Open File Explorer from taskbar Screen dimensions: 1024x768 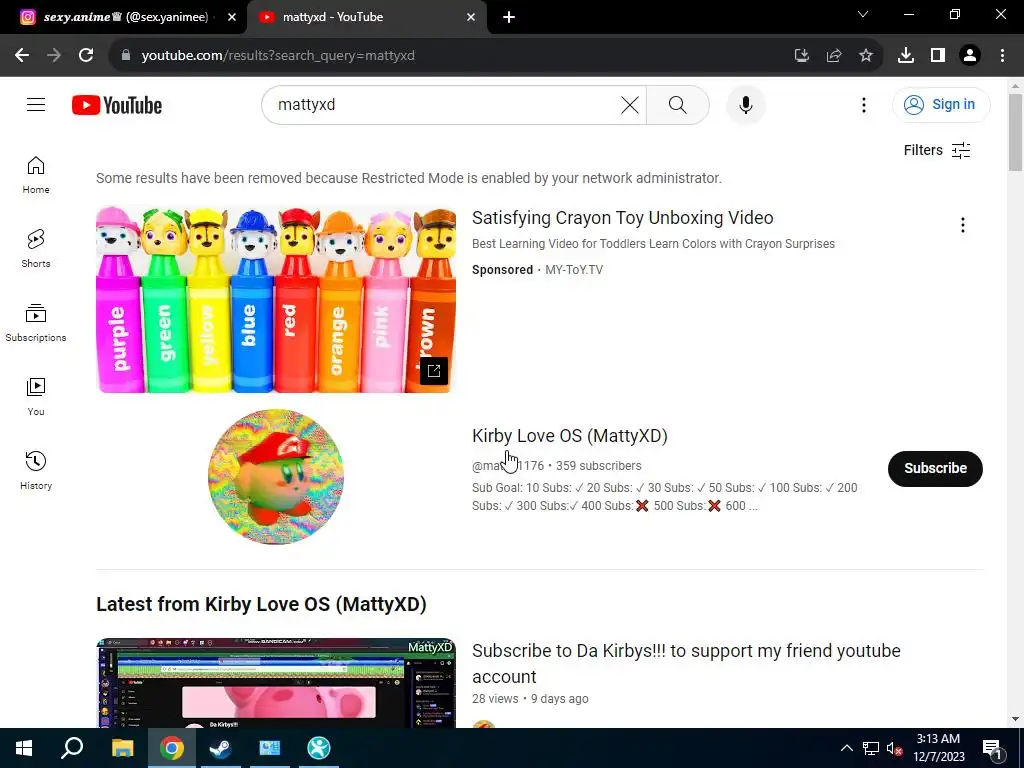(x=122, y=748)
